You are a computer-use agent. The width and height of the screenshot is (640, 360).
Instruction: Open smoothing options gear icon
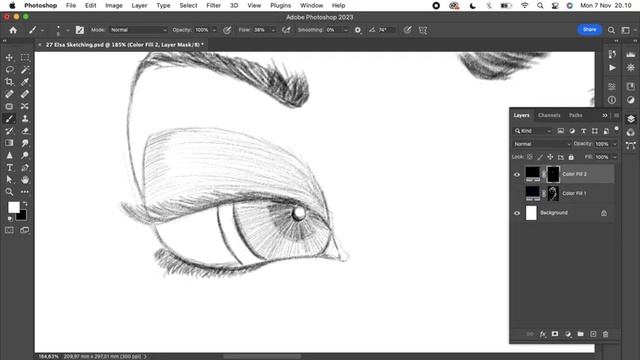pyautogui.click(x=358, y=30)
